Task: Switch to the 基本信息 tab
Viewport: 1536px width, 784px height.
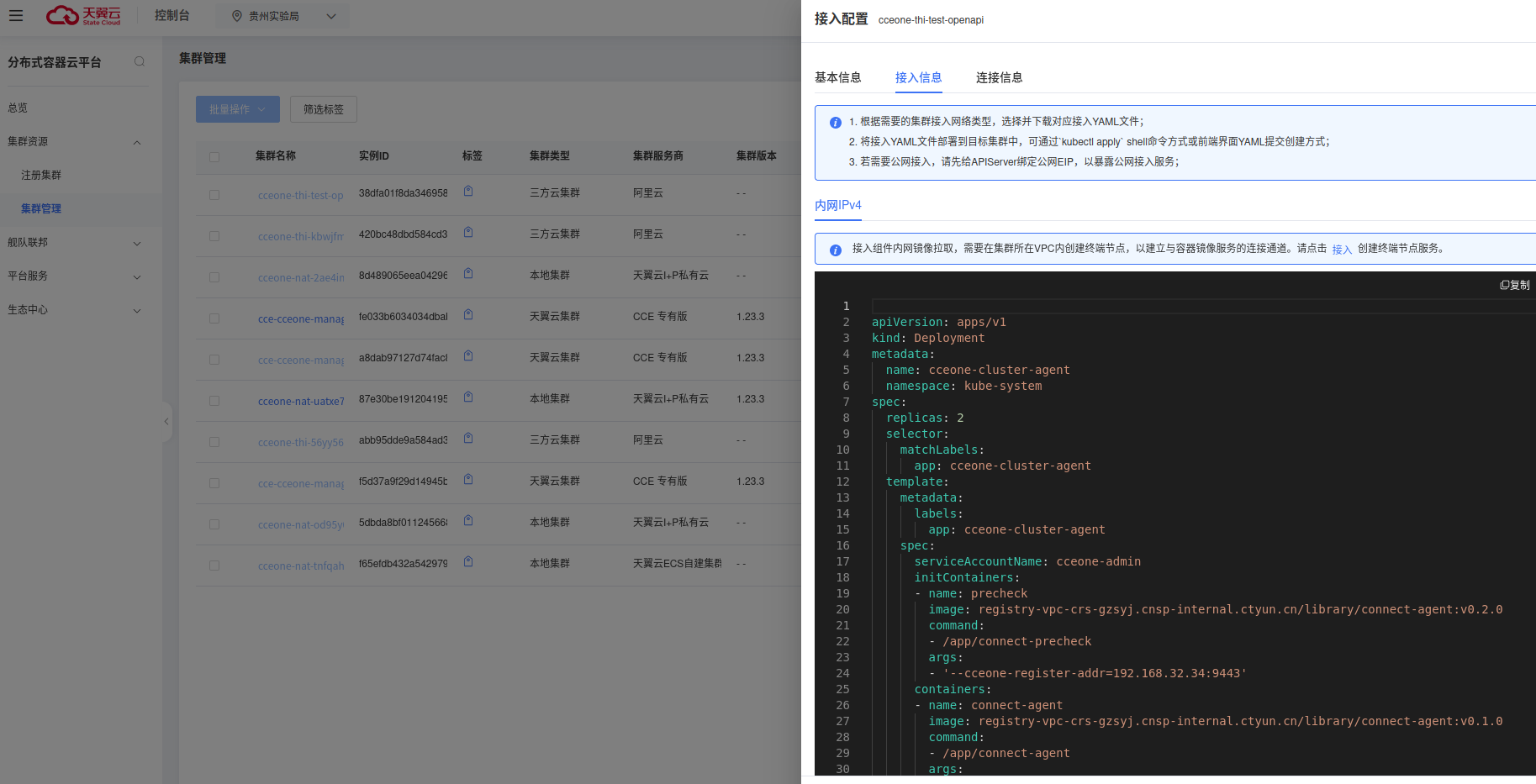Action: click(837, 77)
